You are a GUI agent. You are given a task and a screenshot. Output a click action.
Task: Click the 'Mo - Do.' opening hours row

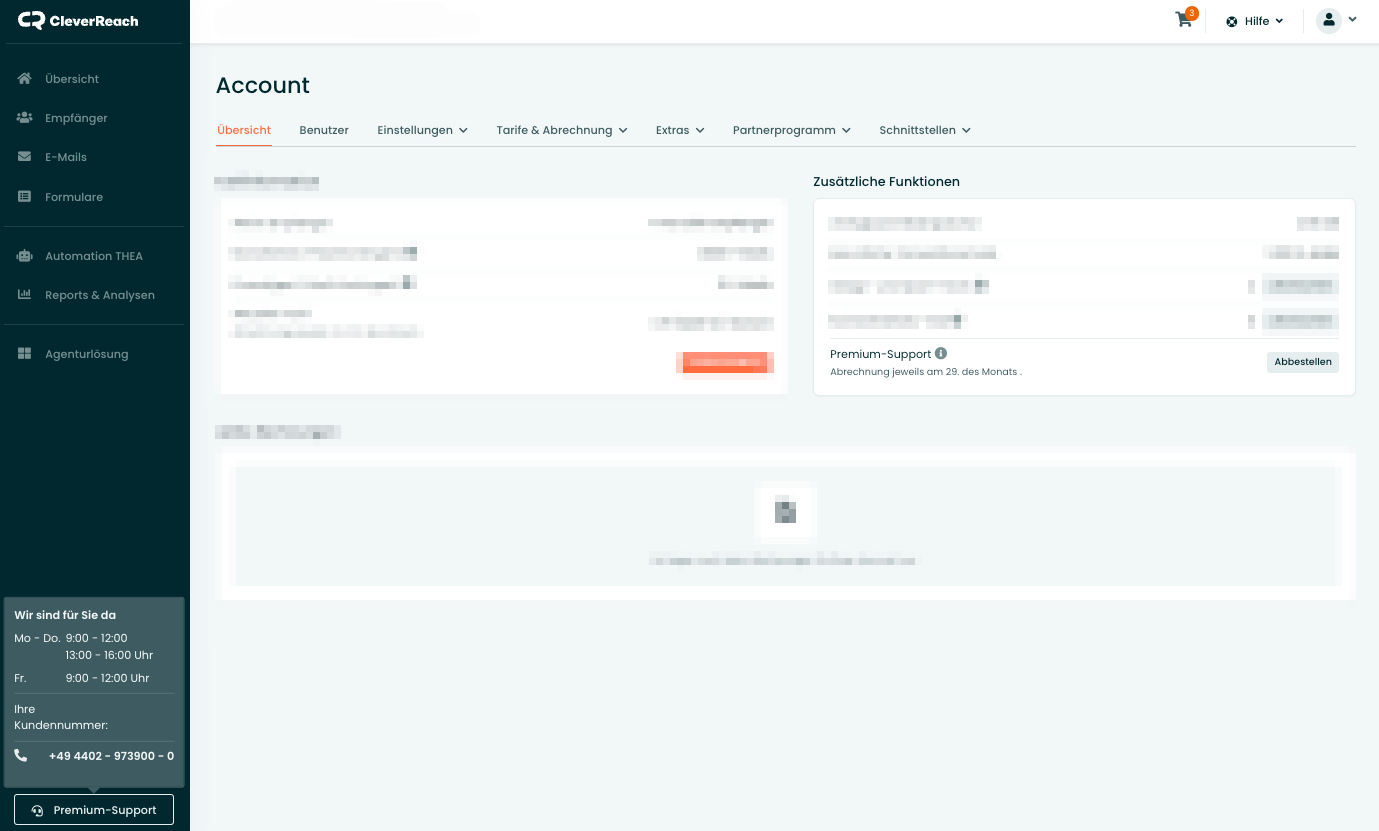click(84, 646)
